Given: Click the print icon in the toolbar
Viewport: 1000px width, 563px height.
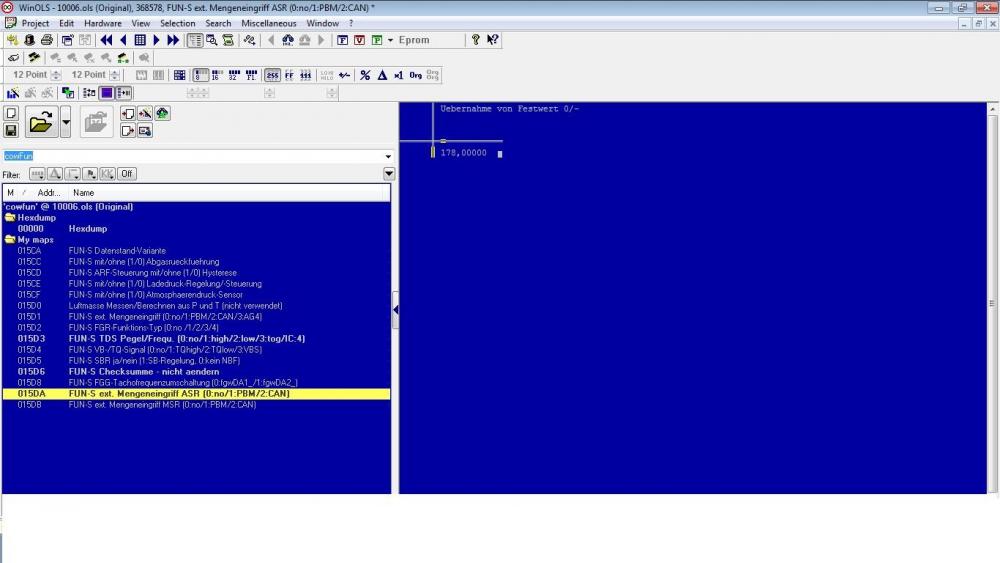Looking at the screenshot, I should tap(46, 40).
